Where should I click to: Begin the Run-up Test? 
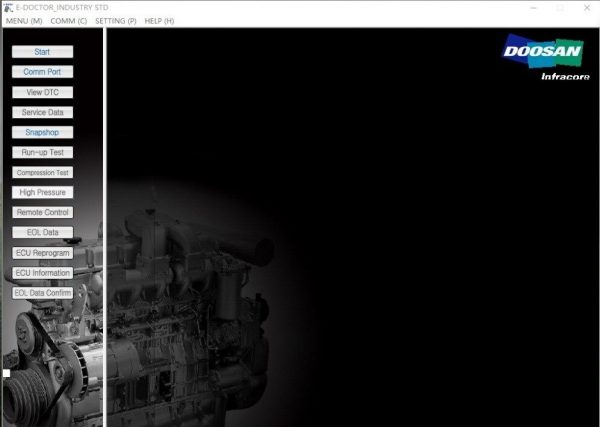42,152
